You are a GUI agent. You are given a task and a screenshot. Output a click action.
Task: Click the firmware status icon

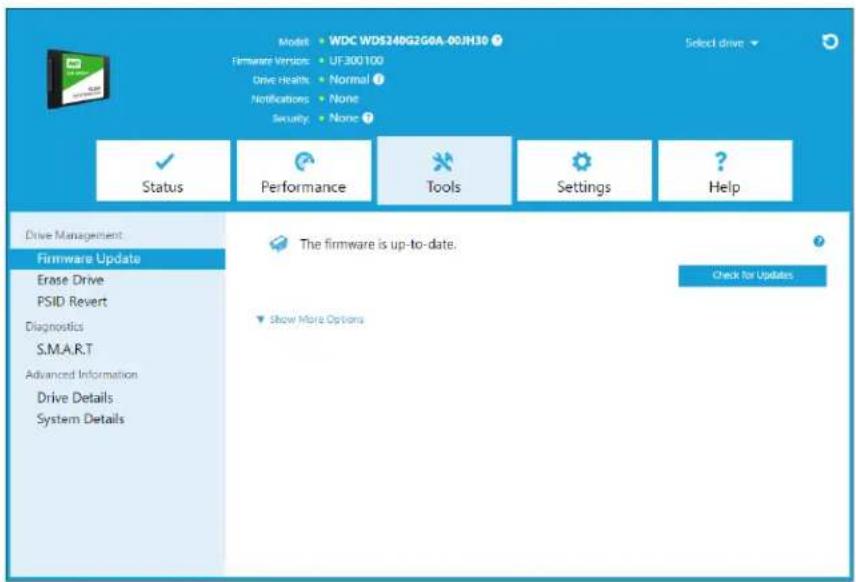(x=278, y=244)
